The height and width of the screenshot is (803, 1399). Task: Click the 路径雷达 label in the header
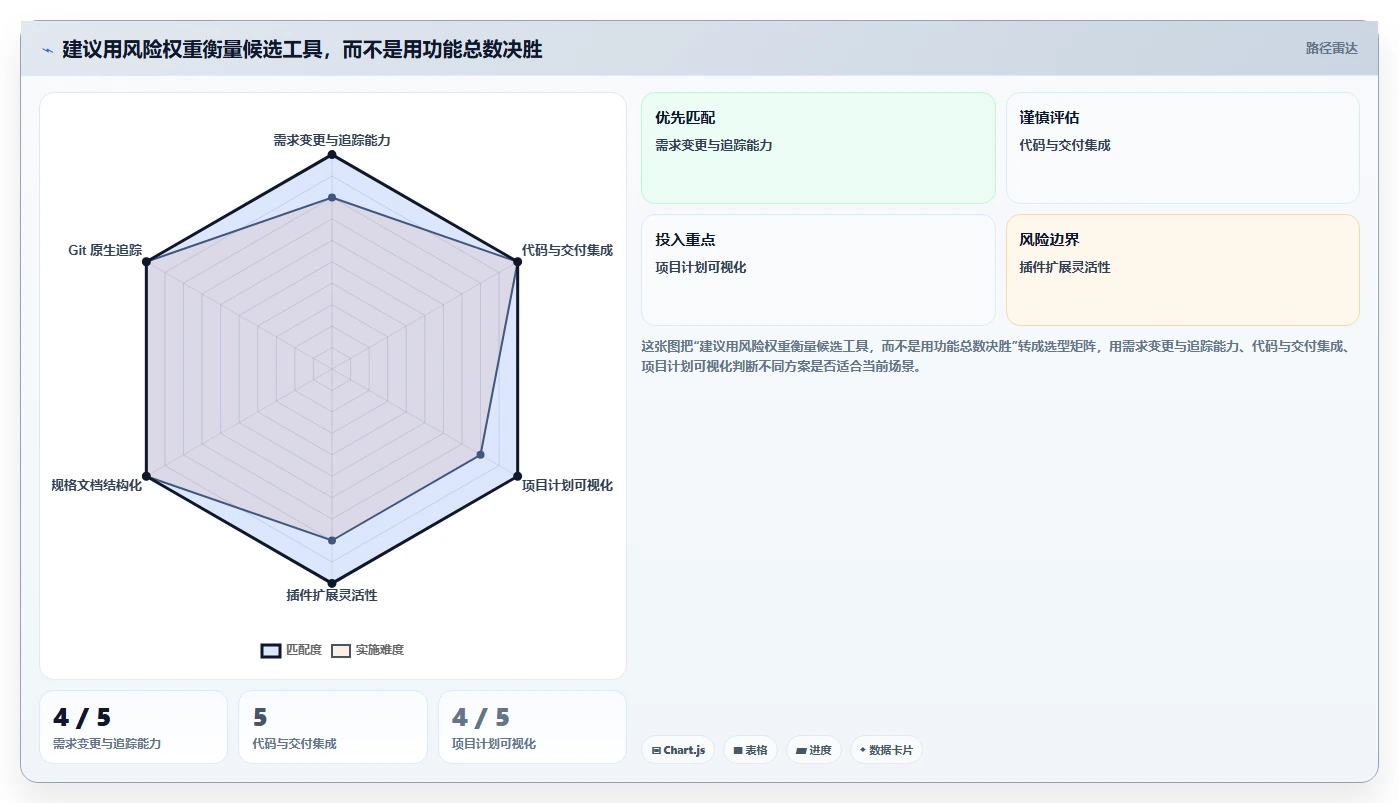(x=1331, y=48)
